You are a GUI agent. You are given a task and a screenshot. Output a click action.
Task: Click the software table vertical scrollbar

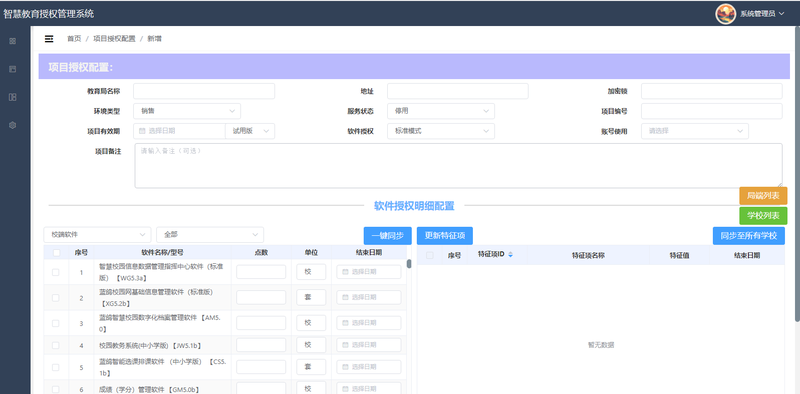pos(409,264)
